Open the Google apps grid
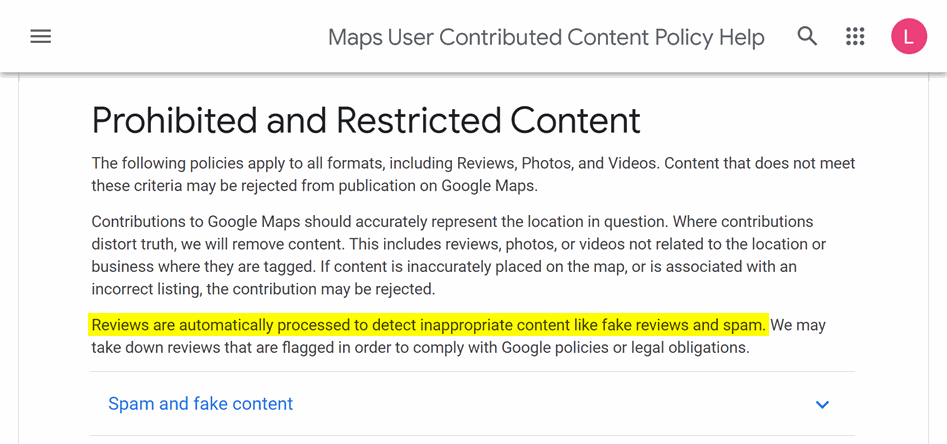Image resolution: width=947 pixels, height=444 pixels. 855,37
